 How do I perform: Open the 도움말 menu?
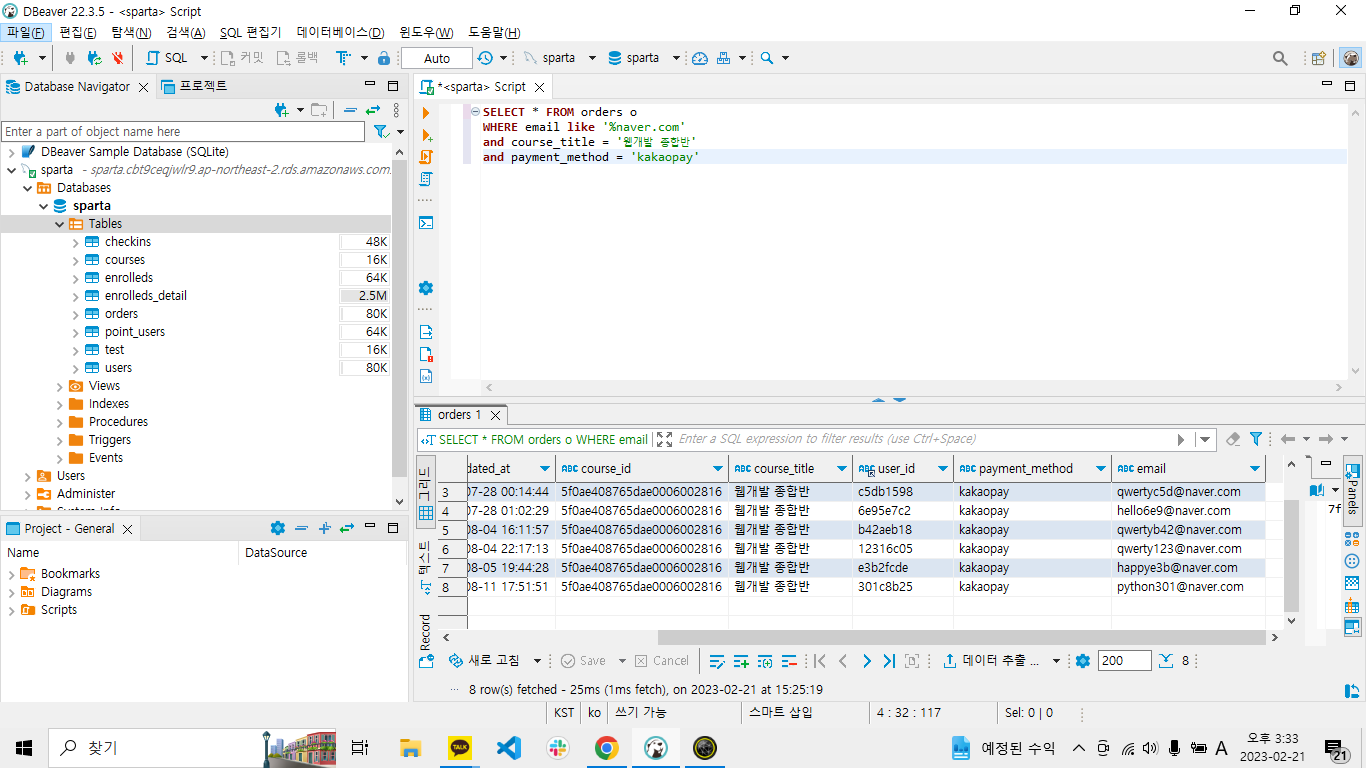(x=494, y=33)
